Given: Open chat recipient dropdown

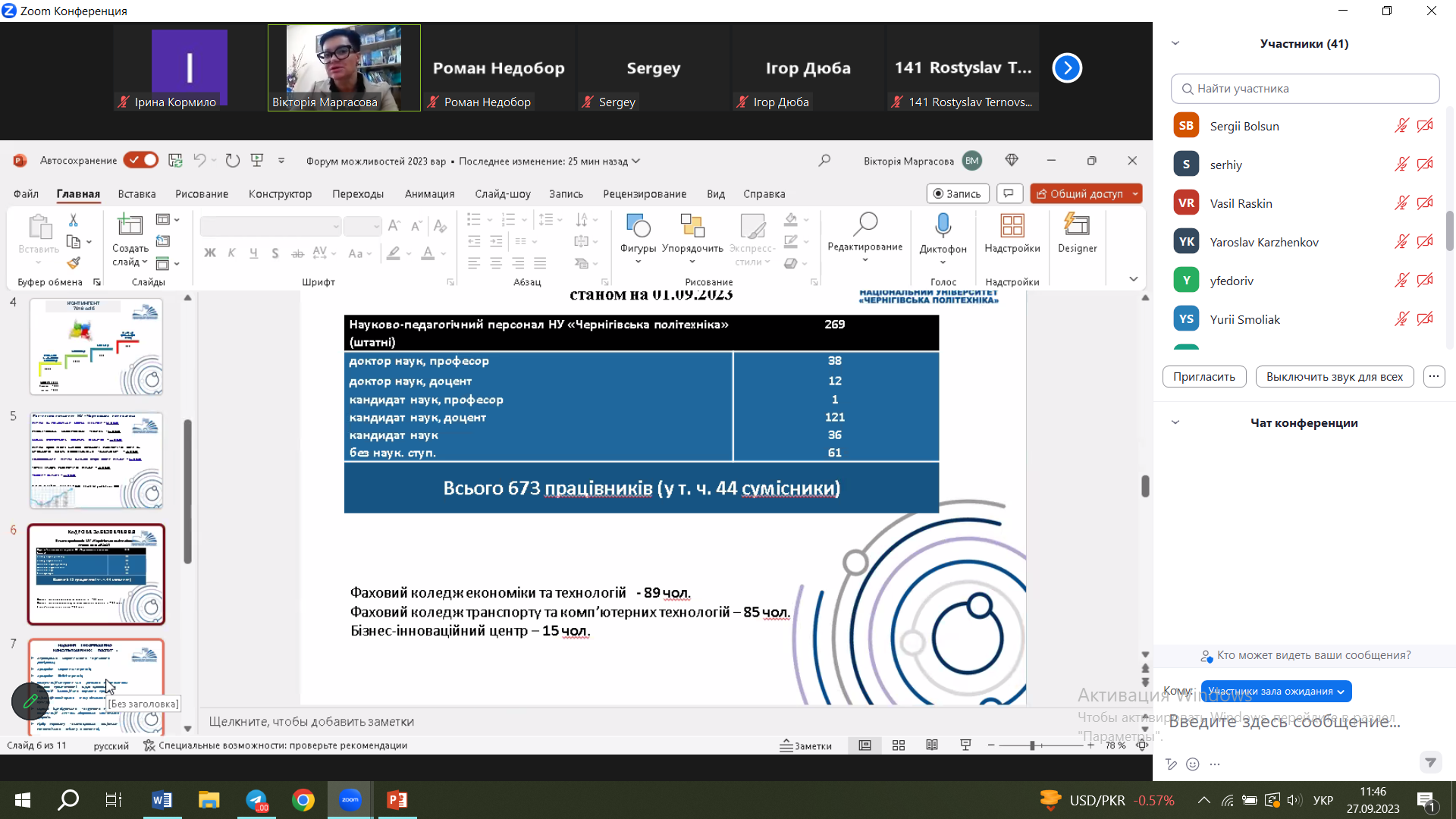Looking at the screenshot, I should pos(1276,691).
